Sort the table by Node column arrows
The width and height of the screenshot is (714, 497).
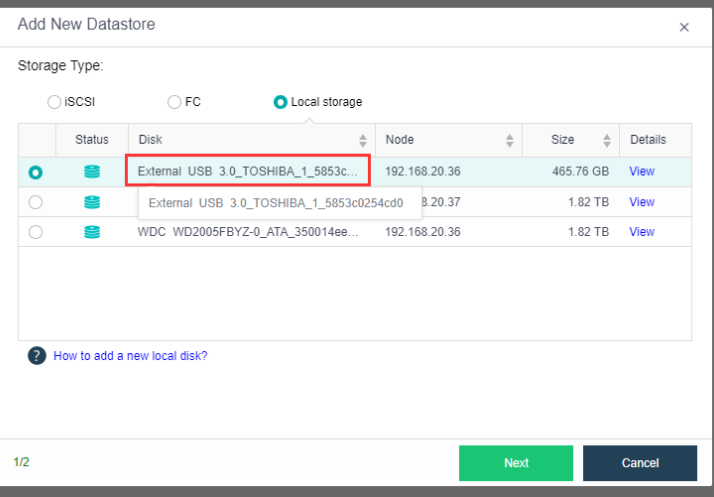coord(510,141)
